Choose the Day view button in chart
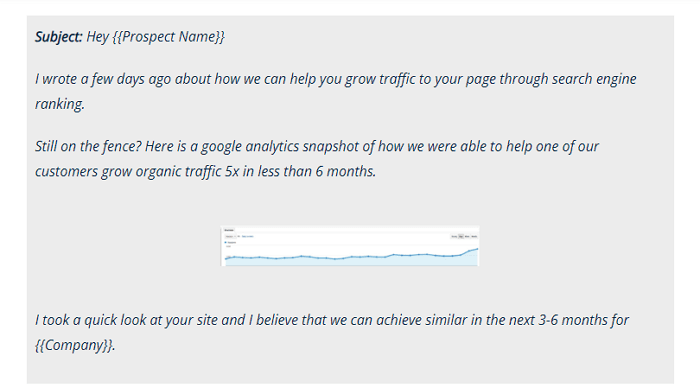Viewport: 700px width, 388px height. [461, 236]
